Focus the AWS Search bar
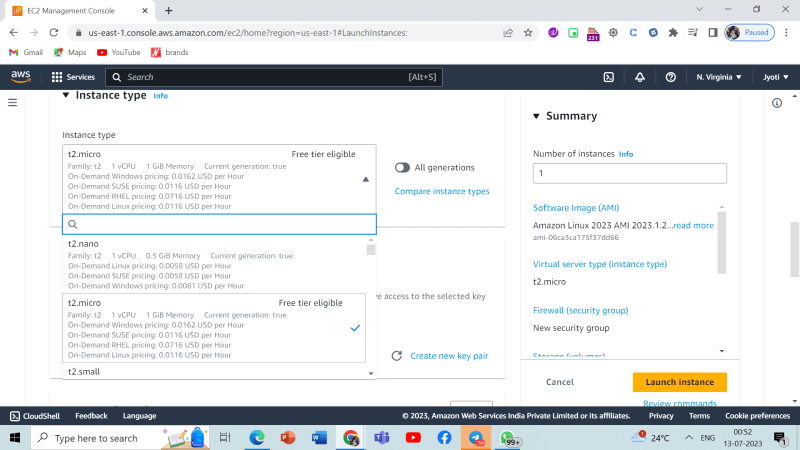Viewport: 800px width, 450px height. pos(274,77)
